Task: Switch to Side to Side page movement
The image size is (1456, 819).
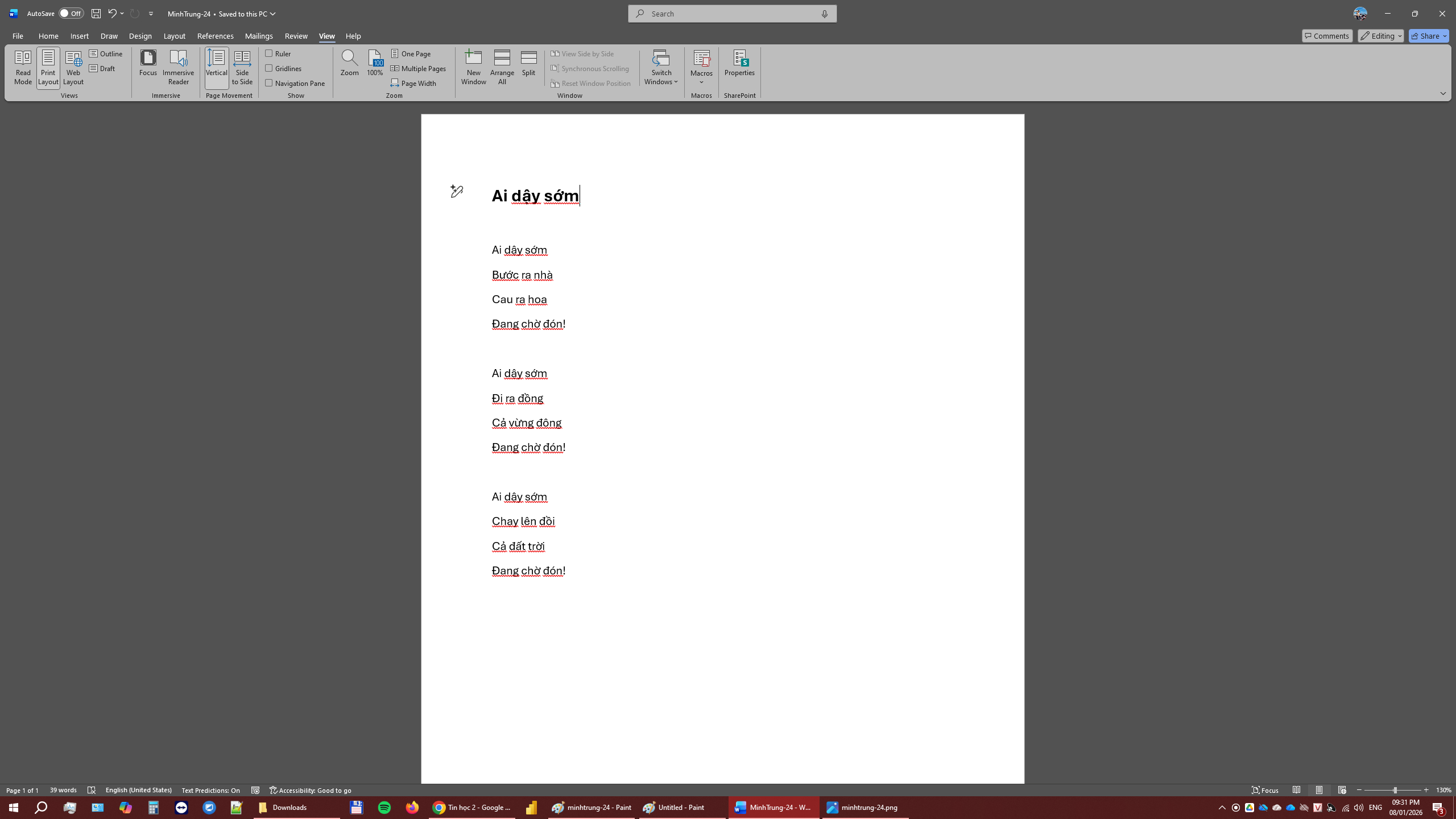Action: [242, 67]
